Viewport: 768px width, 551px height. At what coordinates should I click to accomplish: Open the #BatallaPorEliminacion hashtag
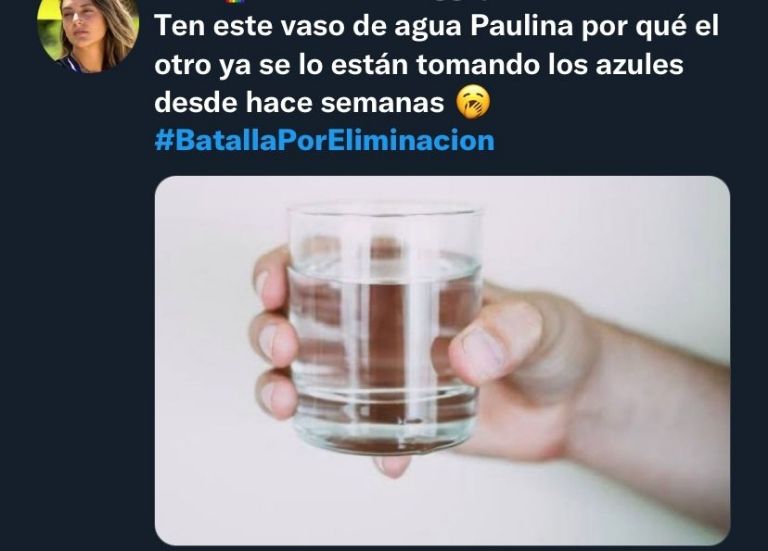coord(324,141)
